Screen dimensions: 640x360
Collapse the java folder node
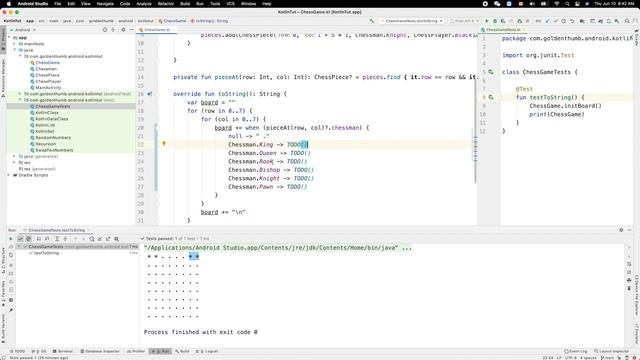tap(15, 50)
